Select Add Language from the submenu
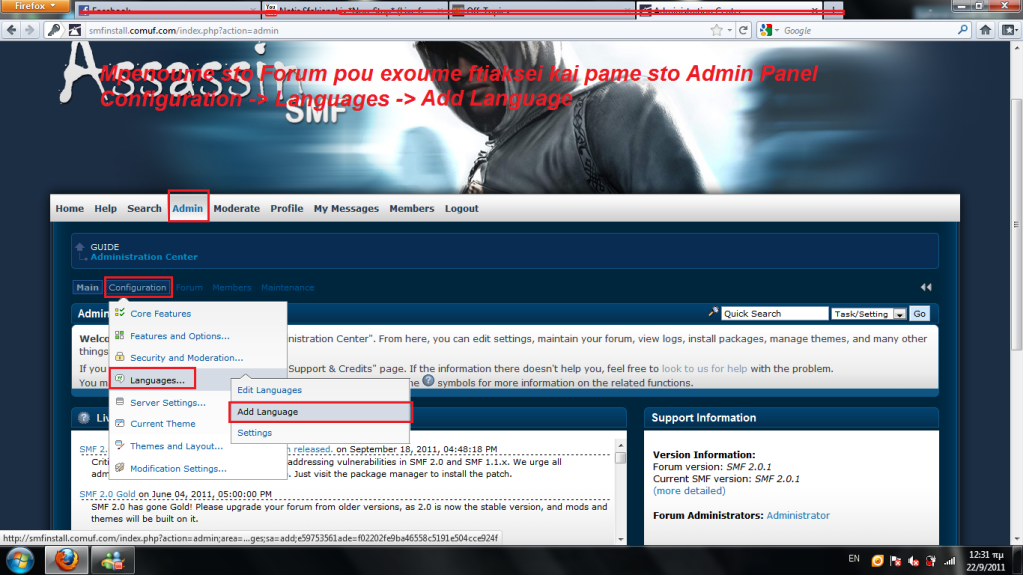 [268, 412]
